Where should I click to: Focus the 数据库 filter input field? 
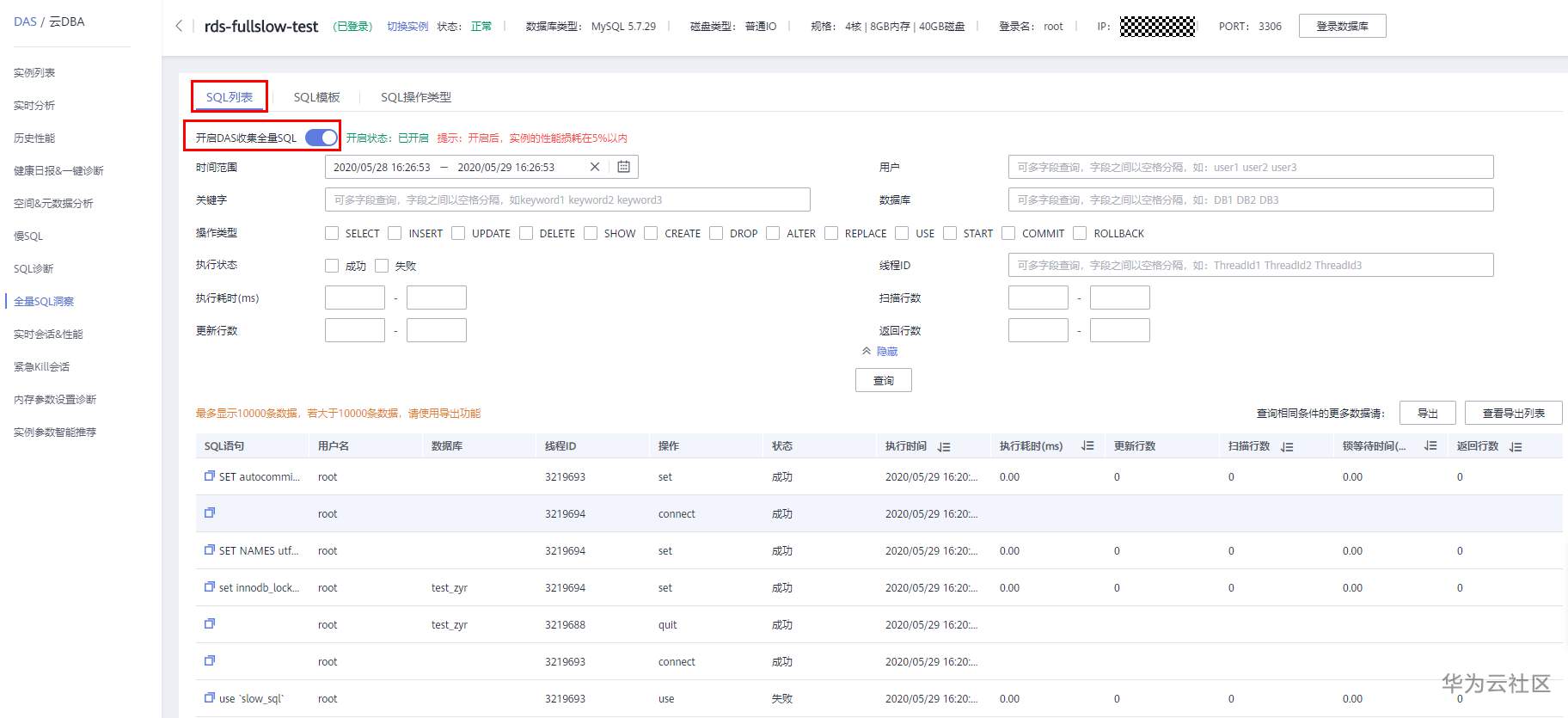click(1251, 199)
